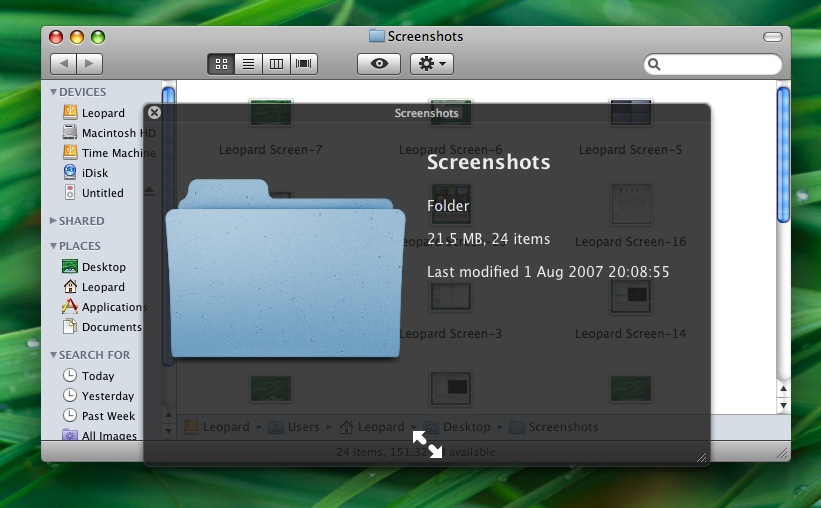Go forward using the Finder forward arrow
821x508 pixels.
[90, 64]
